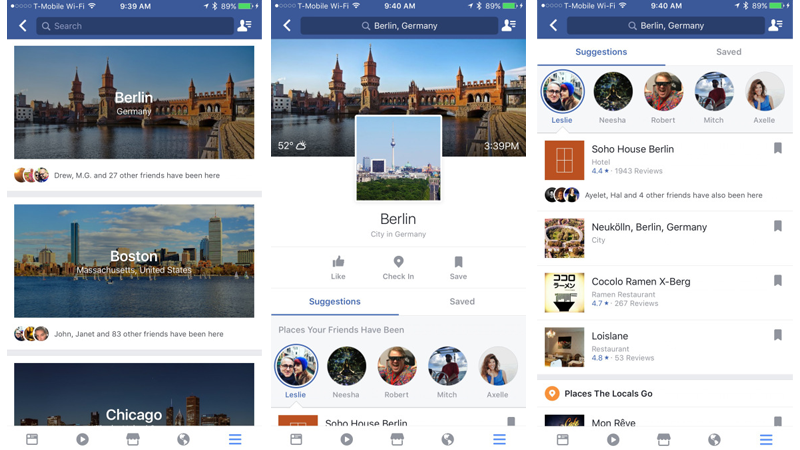
Task: Open Marketplace icon in right phone's bottom bar
Action: pos(663,439)
